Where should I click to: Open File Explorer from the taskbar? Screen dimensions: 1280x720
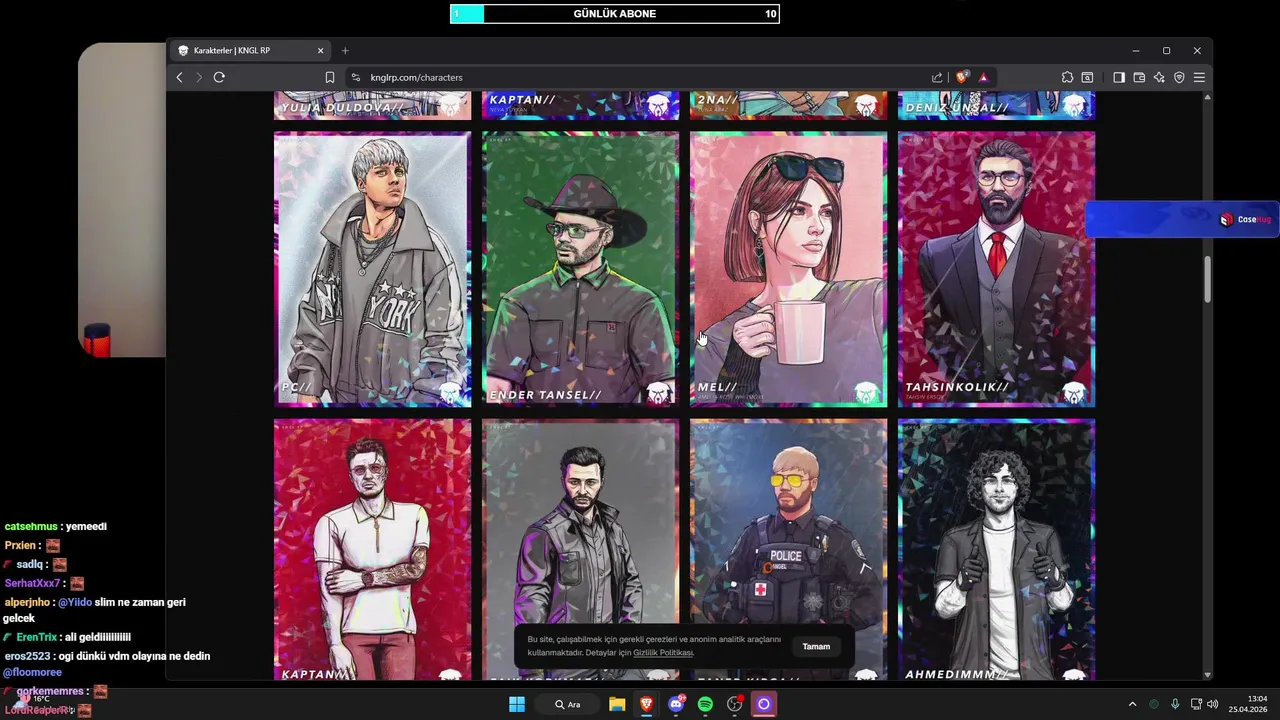617,704
